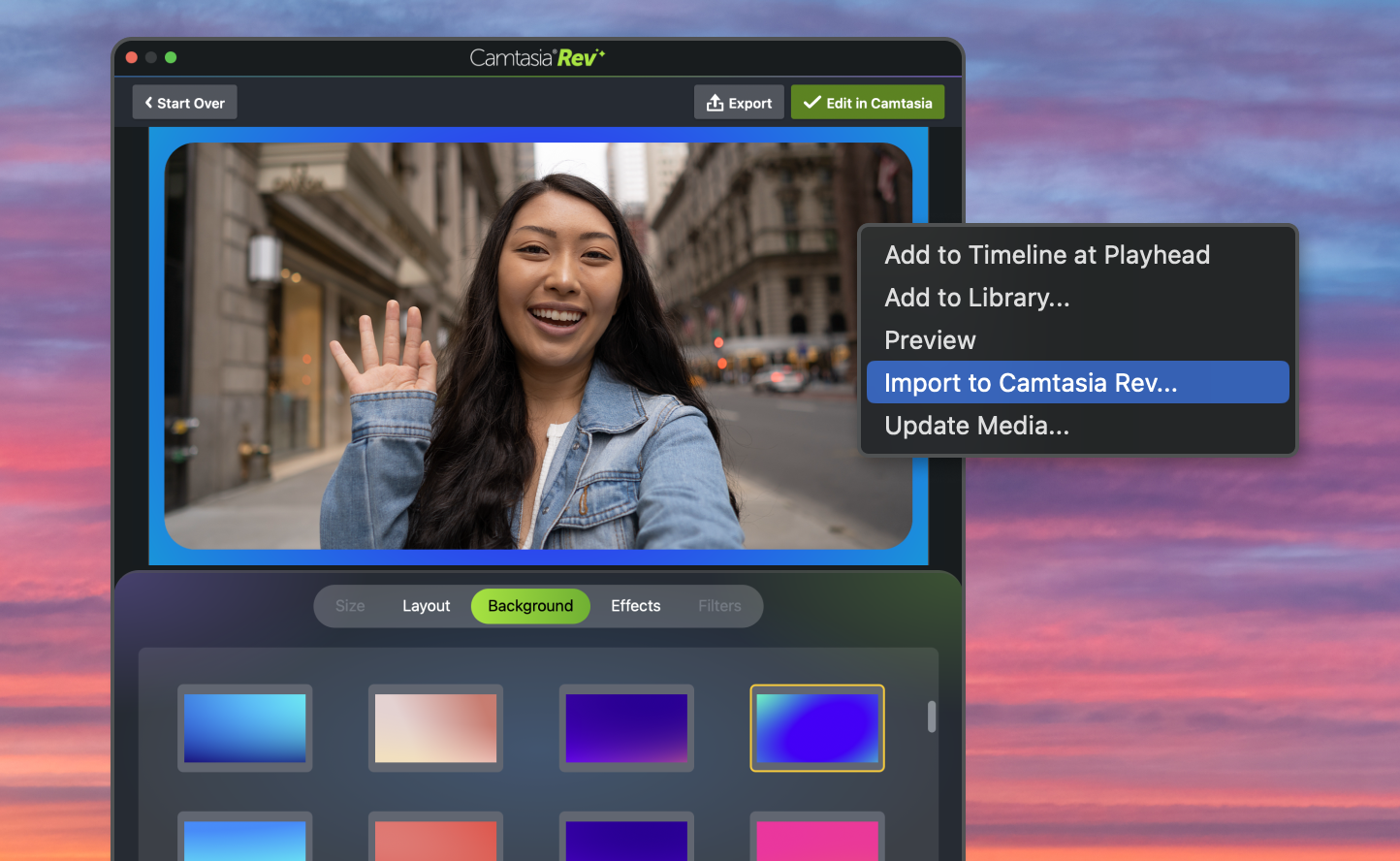Select Update Media from context menu
Screen dimensions: 1400x861
point(1077,426)
